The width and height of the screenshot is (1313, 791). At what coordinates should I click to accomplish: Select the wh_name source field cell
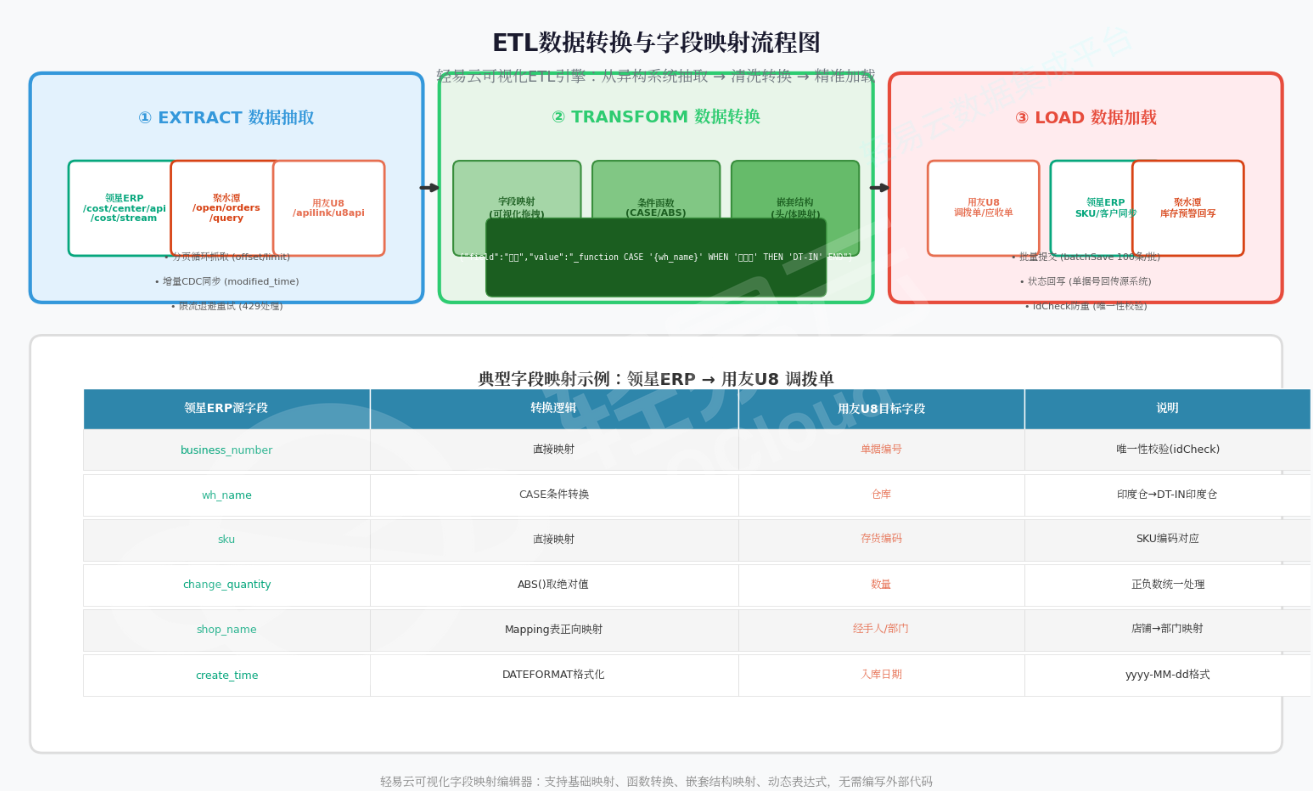(227, 495)
